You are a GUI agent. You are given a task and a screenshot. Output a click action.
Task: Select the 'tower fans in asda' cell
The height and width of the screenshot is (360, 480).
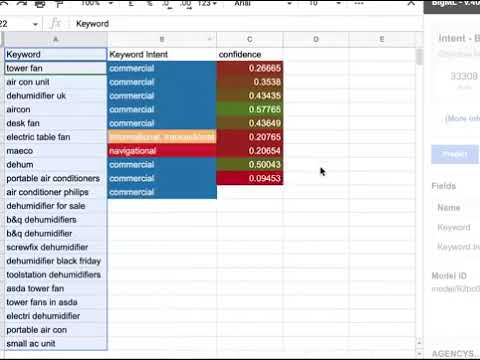[x=55, y=302]
